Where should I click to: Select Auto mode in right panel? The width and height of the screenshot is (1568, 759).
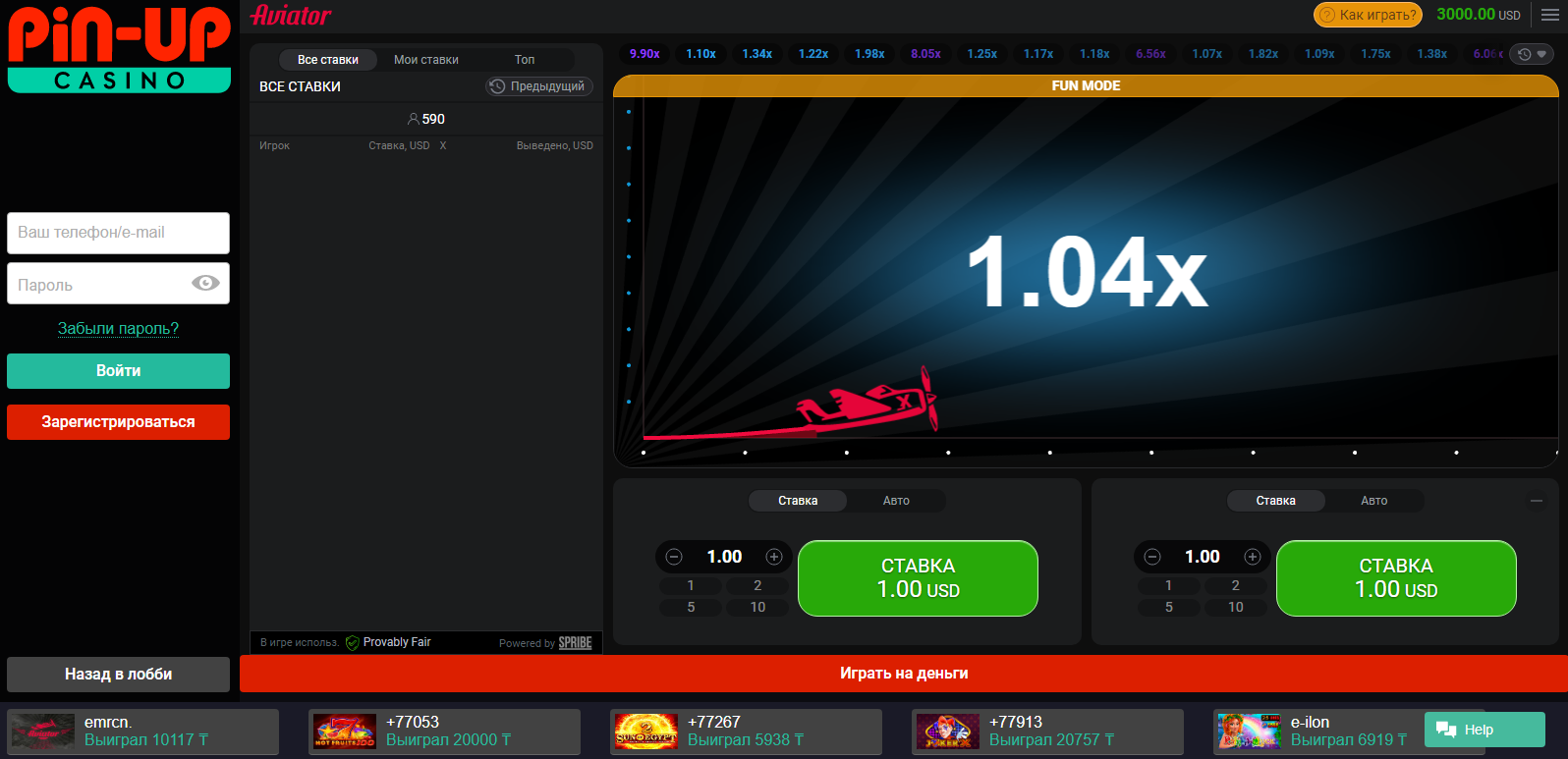tap(1374, 501)
